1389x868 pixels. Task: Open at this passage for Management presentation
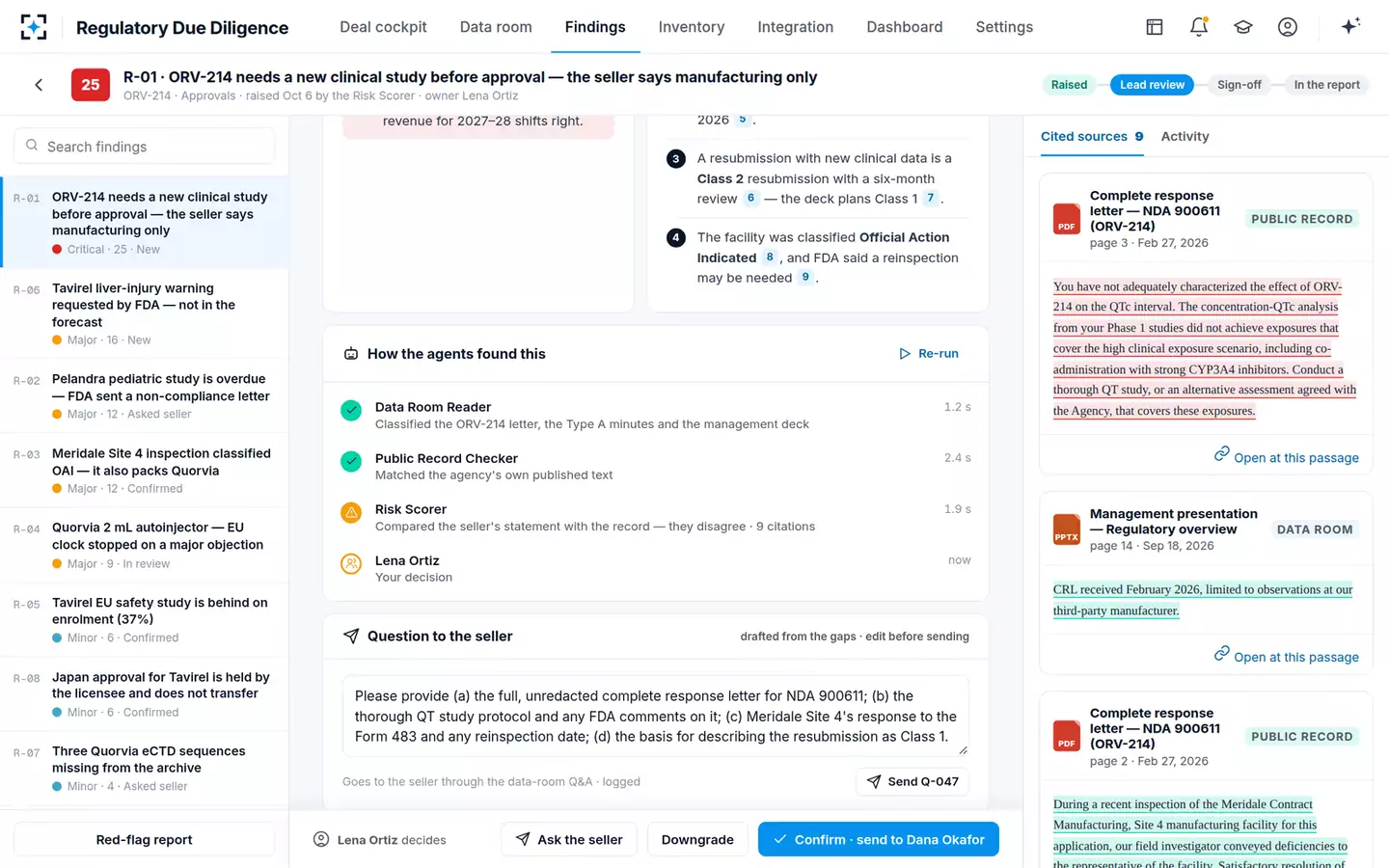[1286, 656]
